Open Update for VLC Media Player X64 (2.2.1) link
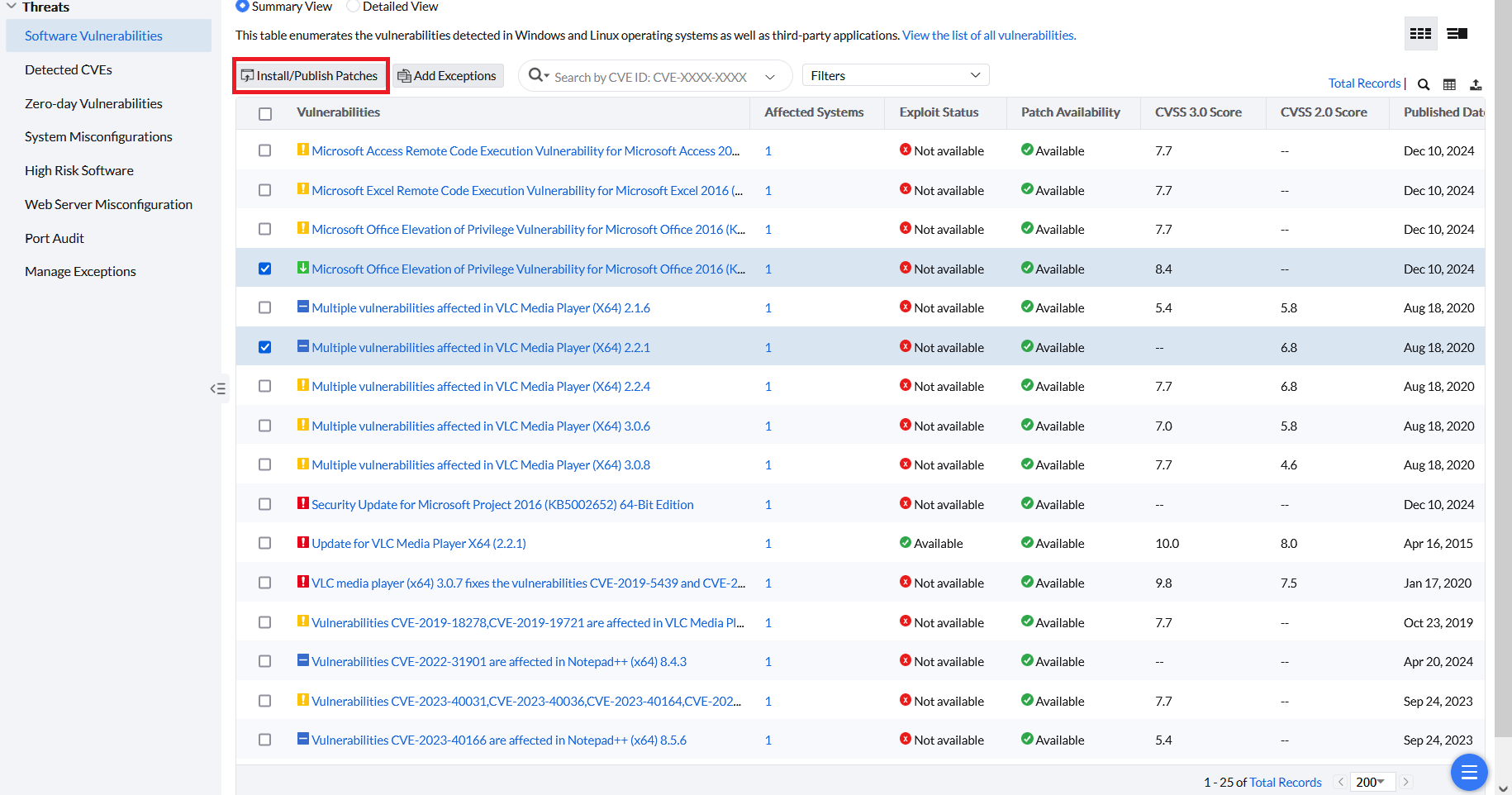 coord(419,544)
